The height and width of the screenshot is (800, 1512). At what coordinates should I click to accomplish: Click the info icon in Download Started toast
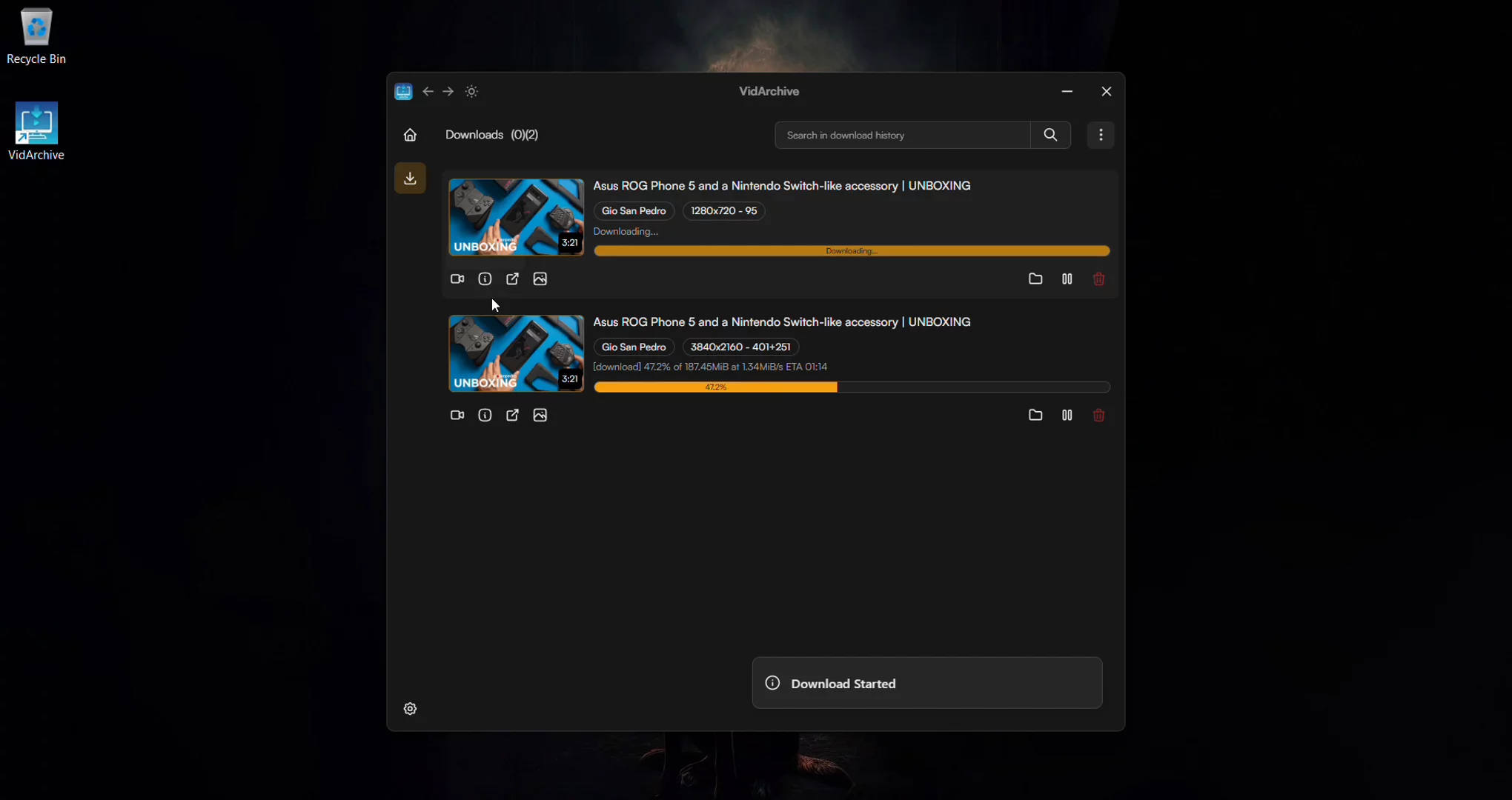(x=772, y=683)
